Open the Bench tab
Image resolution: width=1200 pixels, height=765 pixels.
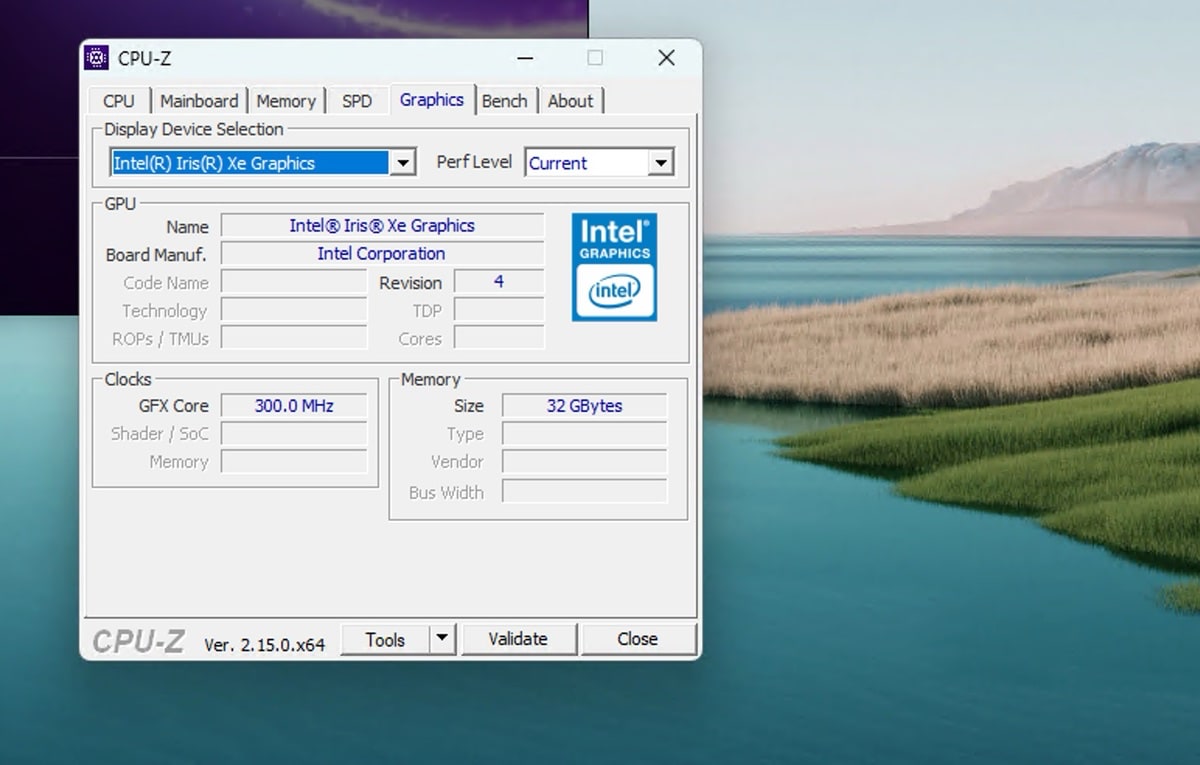point(504,101)
